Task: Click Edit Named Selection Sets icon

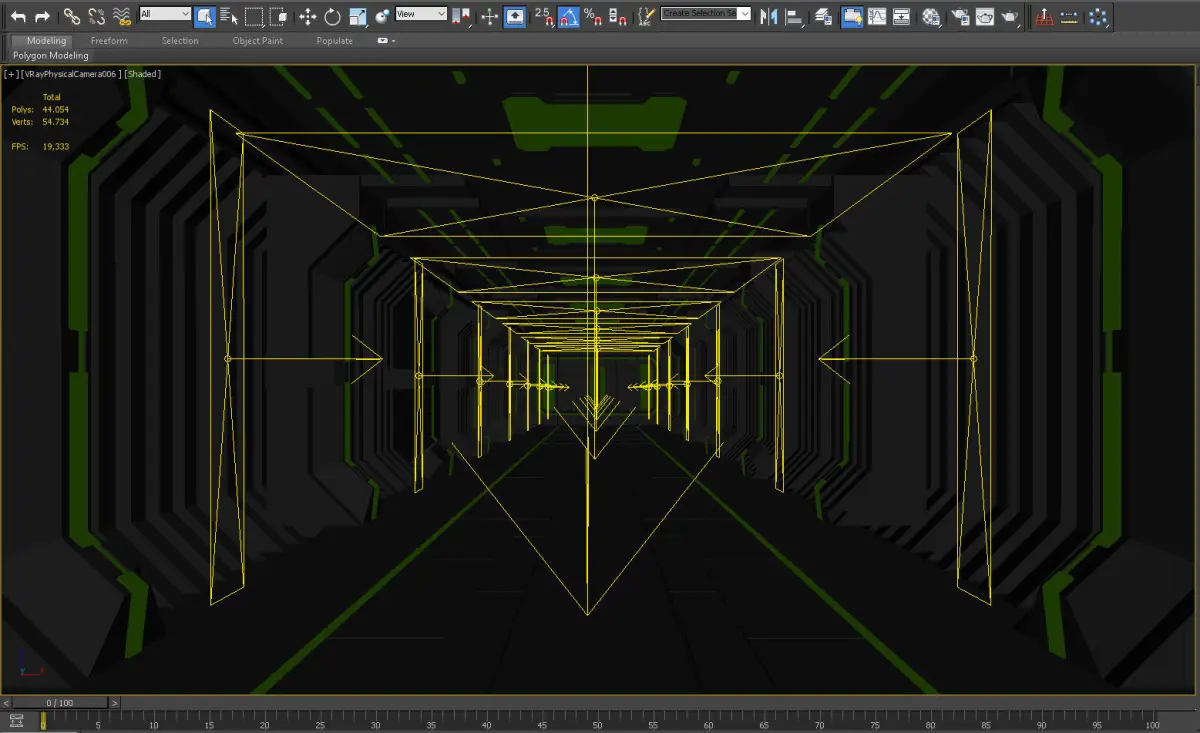Action: tap(646, 16)
